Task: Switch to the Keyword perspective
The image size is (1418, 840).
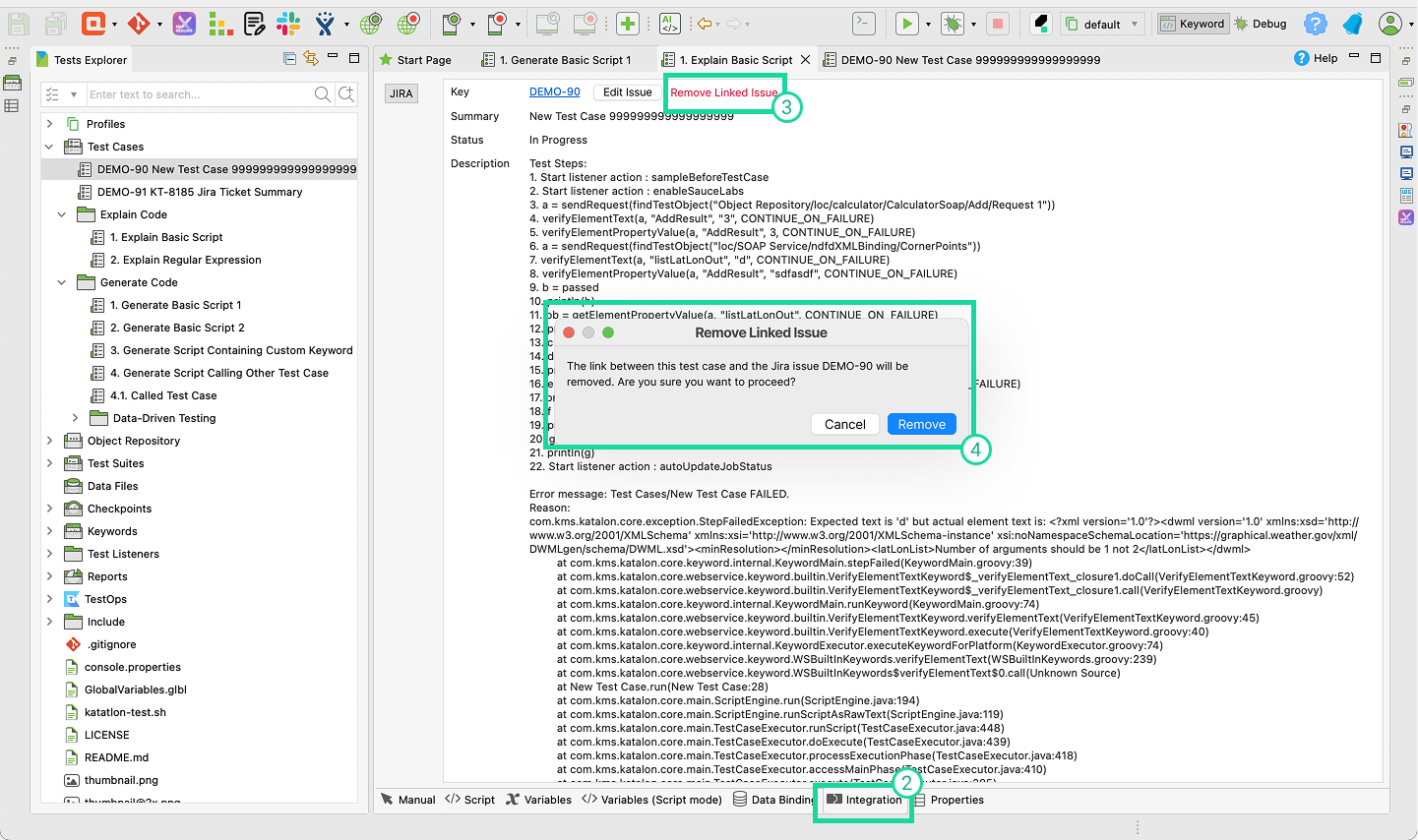Action: [1193, 24]
